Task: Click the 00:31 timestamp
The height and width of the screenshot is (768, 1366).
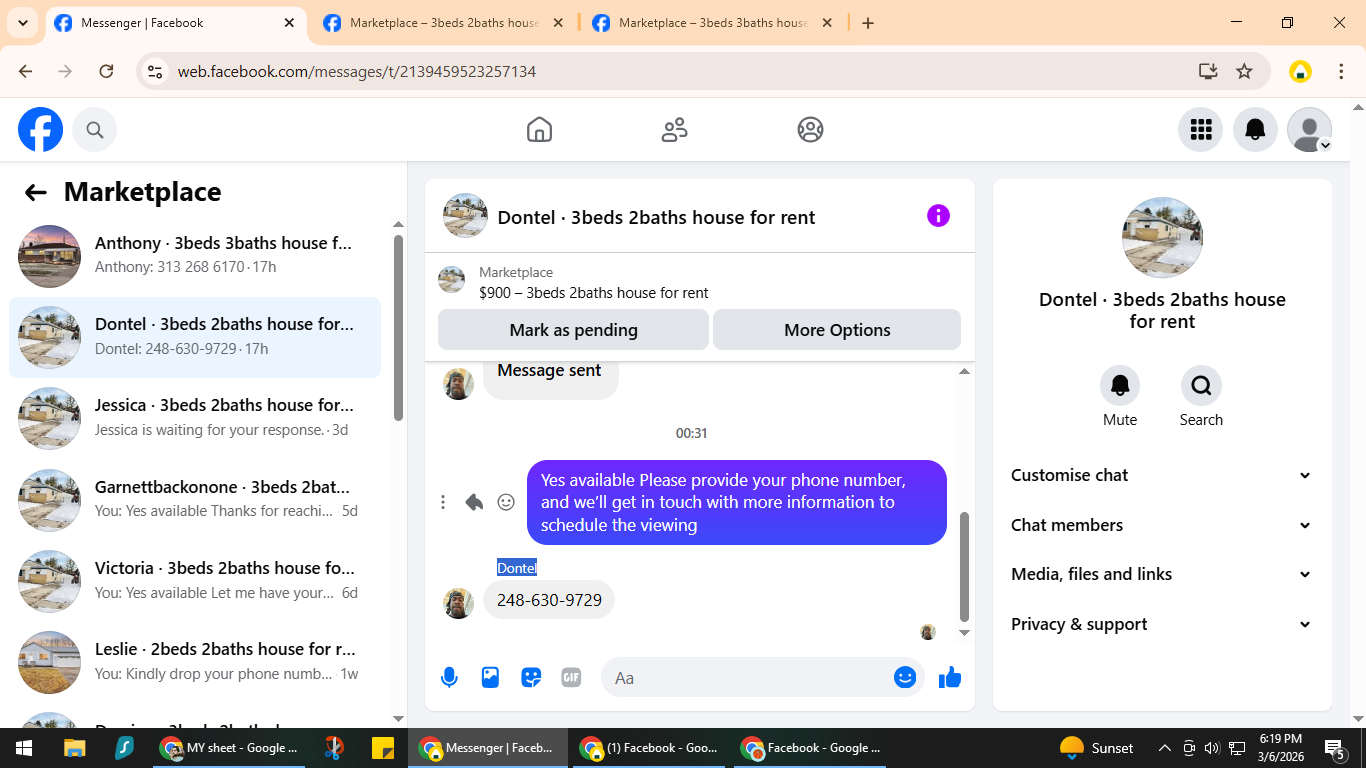Action: click(x=691, y=433)
